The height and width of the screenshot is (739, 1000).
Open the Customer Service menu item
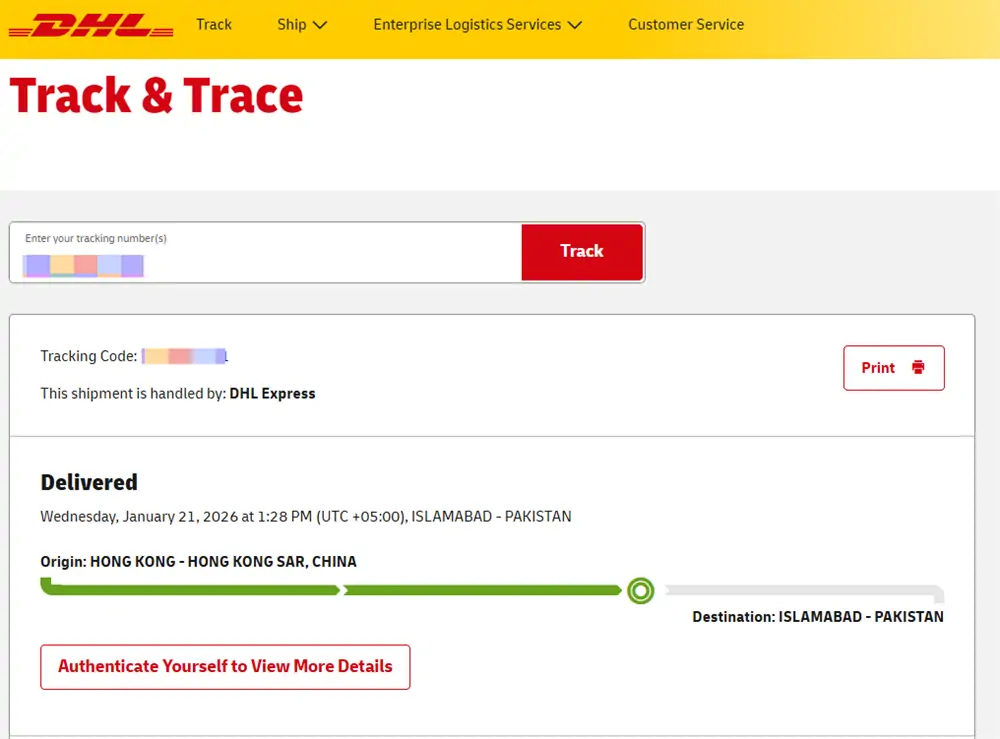point(685,25)
